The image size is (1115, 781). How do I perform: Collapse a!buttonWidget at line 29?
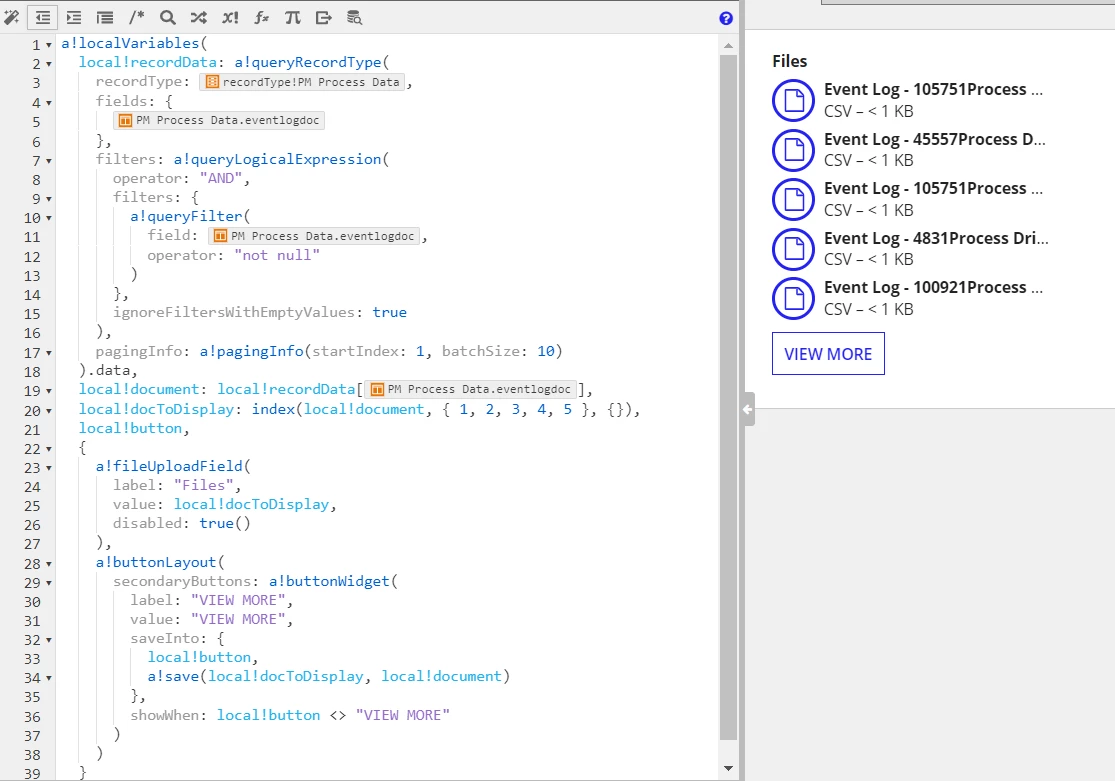[x=48, y=583]
